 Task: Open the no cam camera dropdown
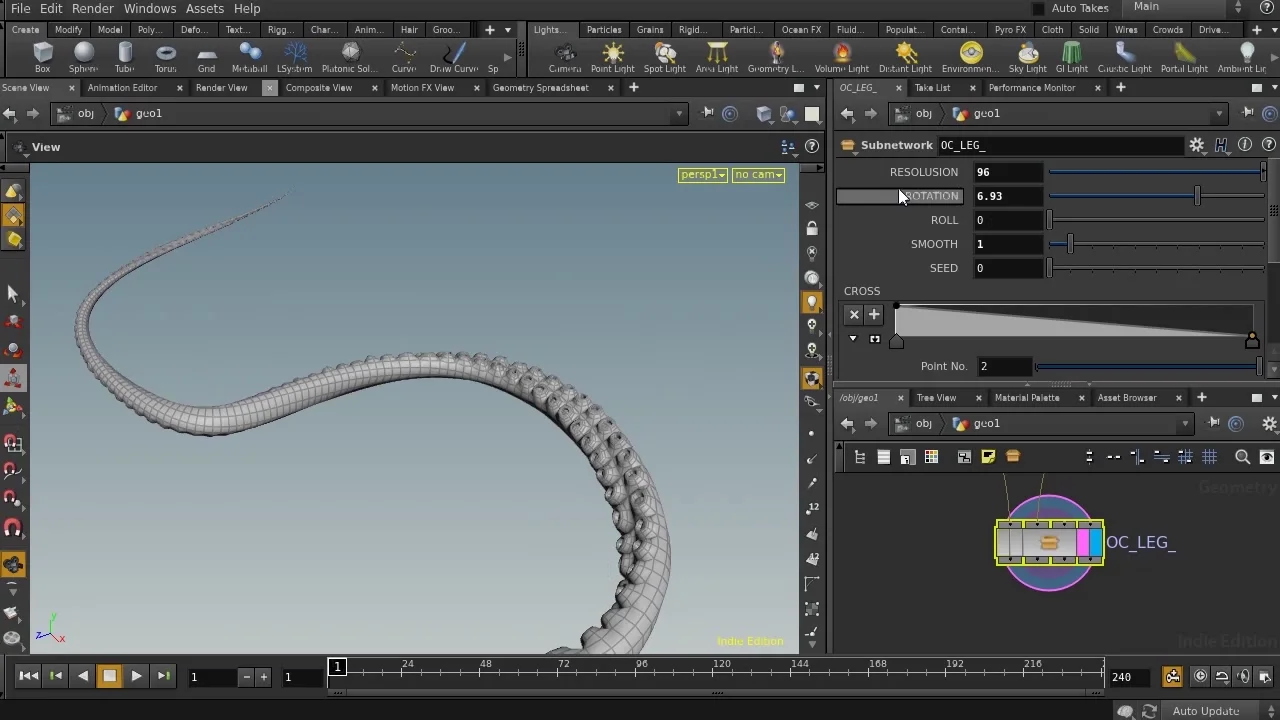758,175
